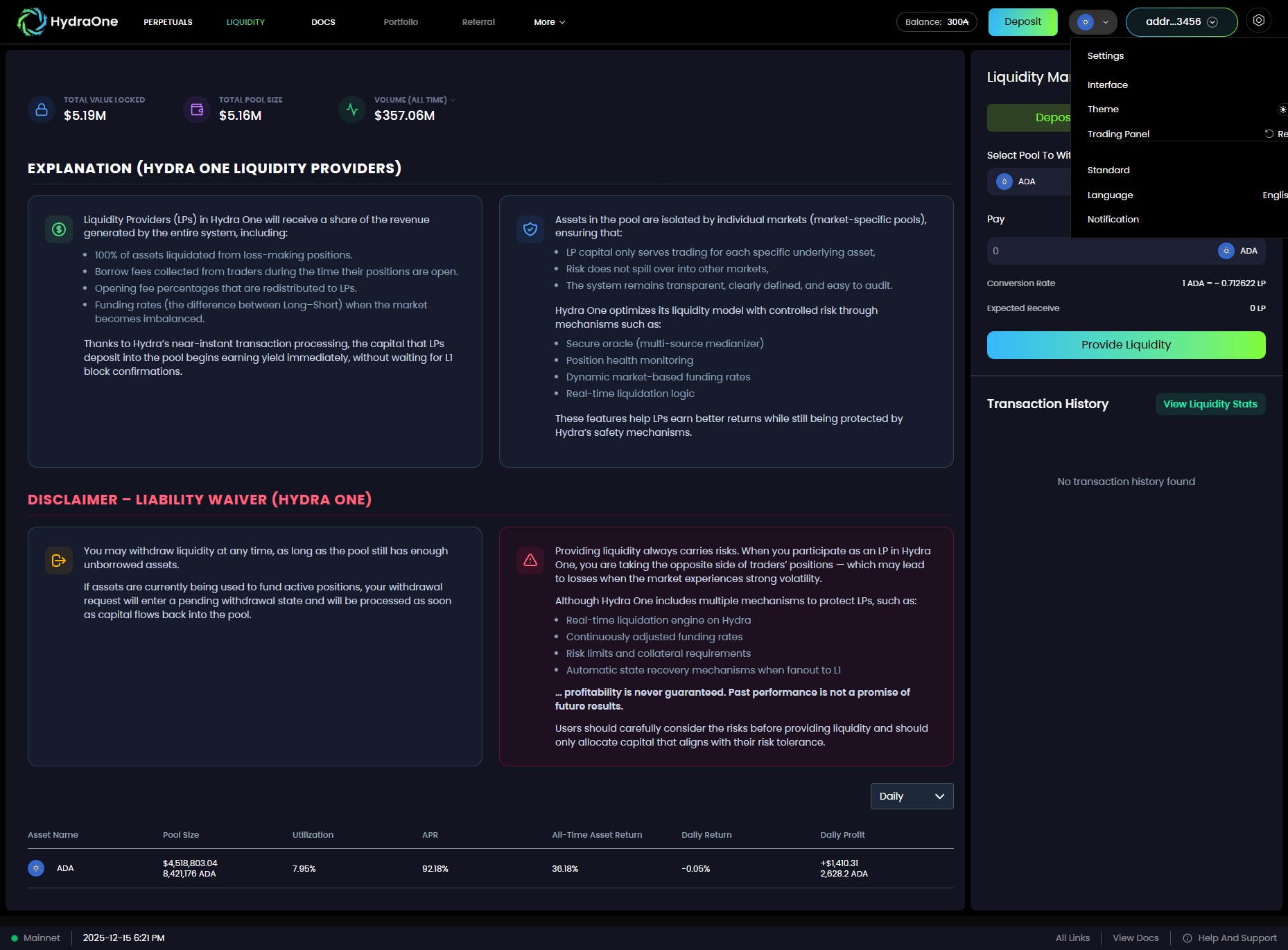
Task: Open the Select Pool ADA dropdown
Action: 1029,182
